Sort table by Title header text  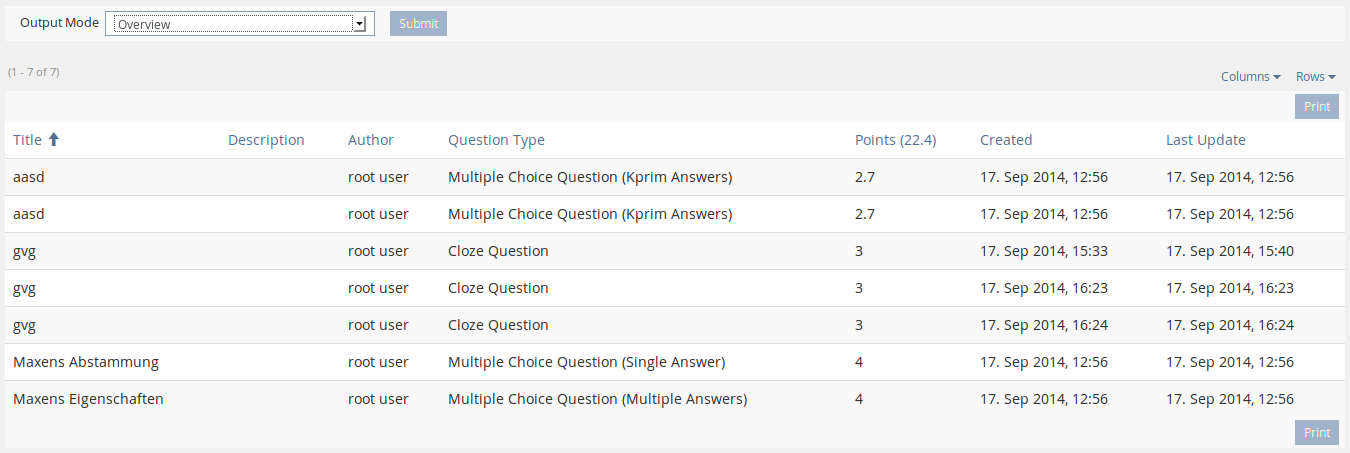(x=28, y=140)
